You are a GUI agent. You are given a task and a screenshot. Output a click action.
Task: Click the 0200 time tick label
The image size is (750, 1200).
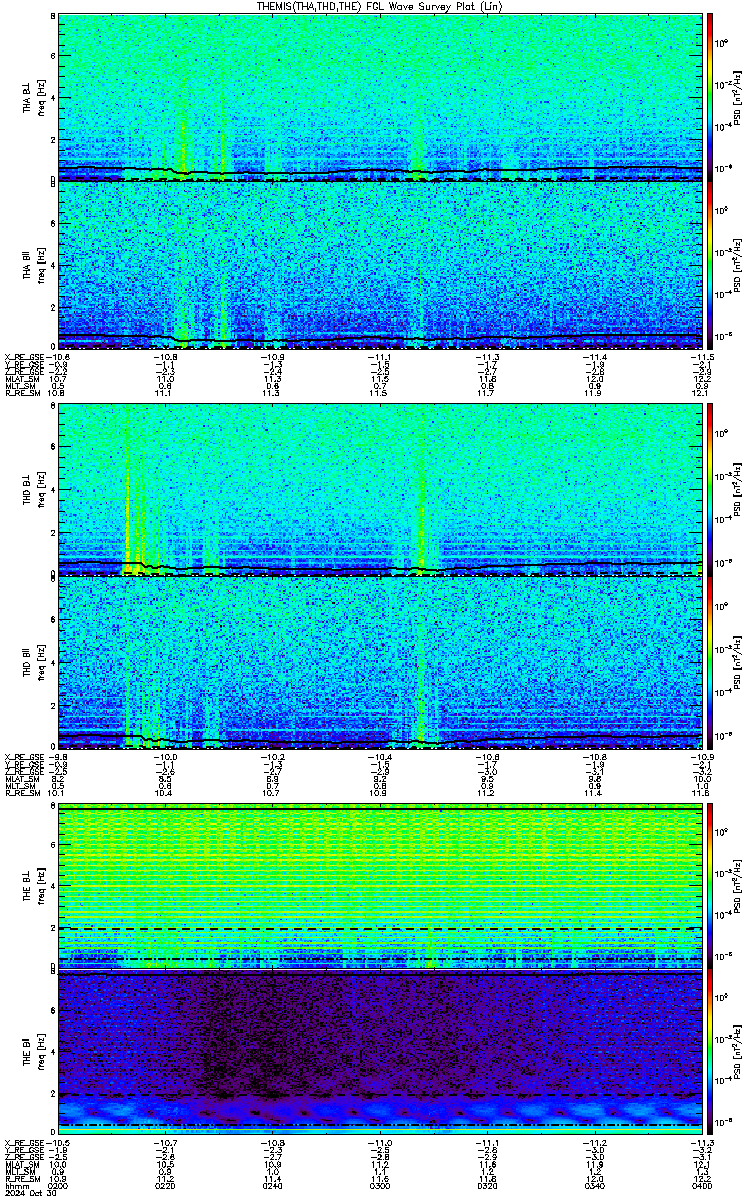[x=59, y=1185]
